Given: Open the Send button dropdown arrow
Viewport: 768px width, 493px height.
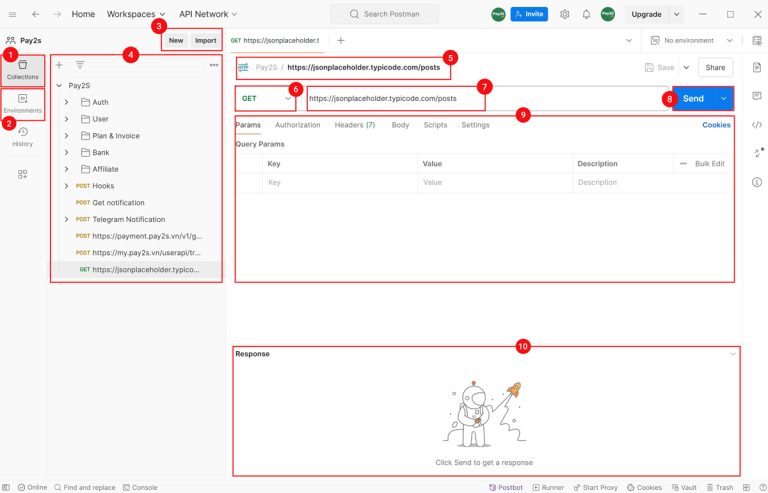Looking at the screenshot, I should [x=723, y=99].
